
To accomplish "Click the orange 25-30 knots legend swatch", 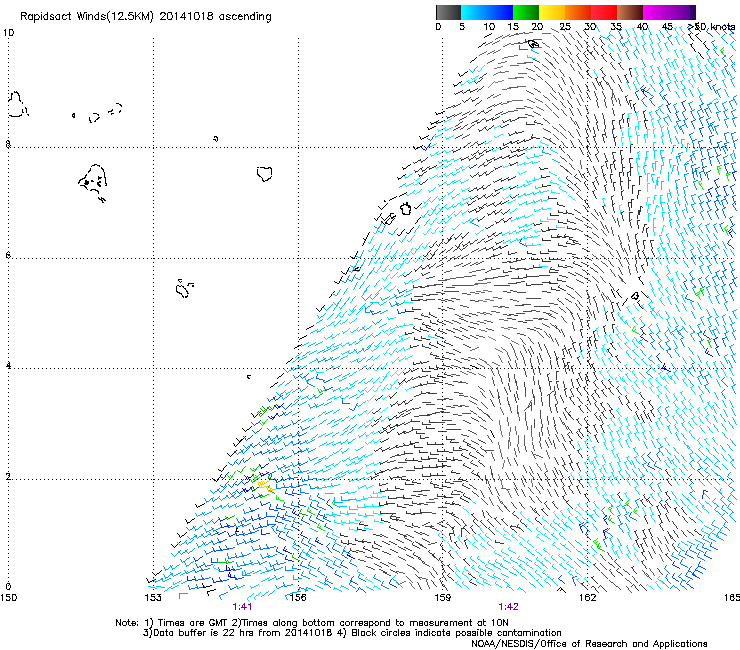I will 578,12.
